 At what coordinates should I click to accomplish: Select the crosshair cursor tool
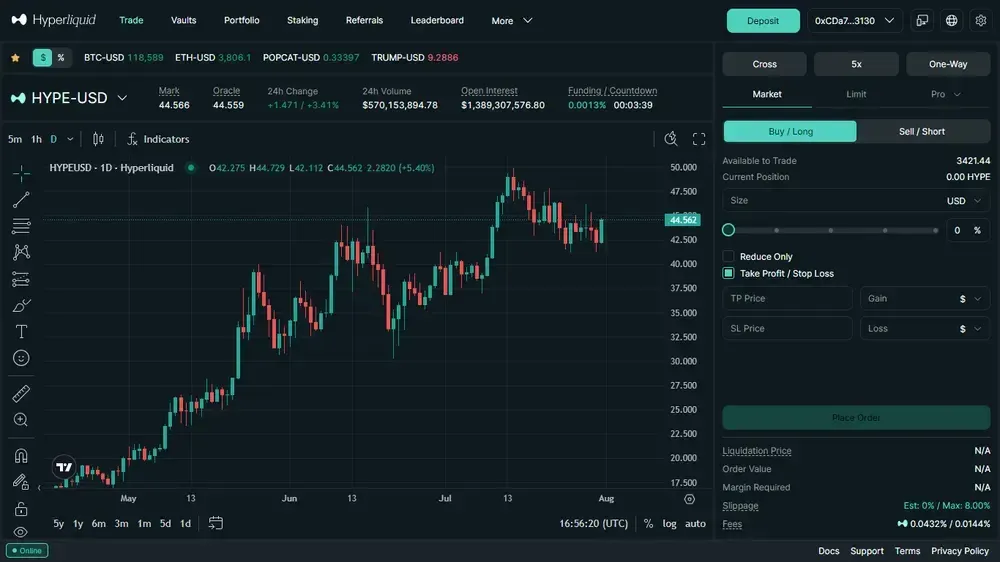click(x=21, y=174)
